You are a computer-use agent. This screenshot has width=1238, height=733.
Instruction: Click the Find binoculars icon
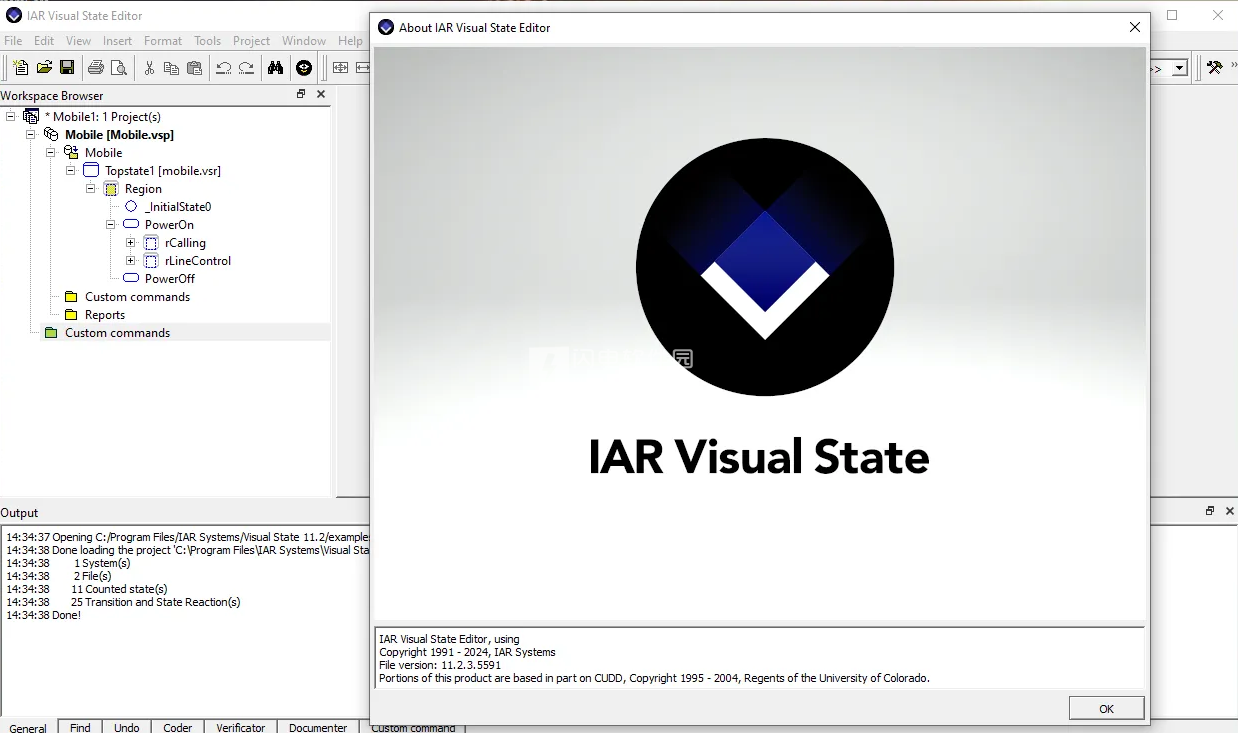[x=275, y=68]
